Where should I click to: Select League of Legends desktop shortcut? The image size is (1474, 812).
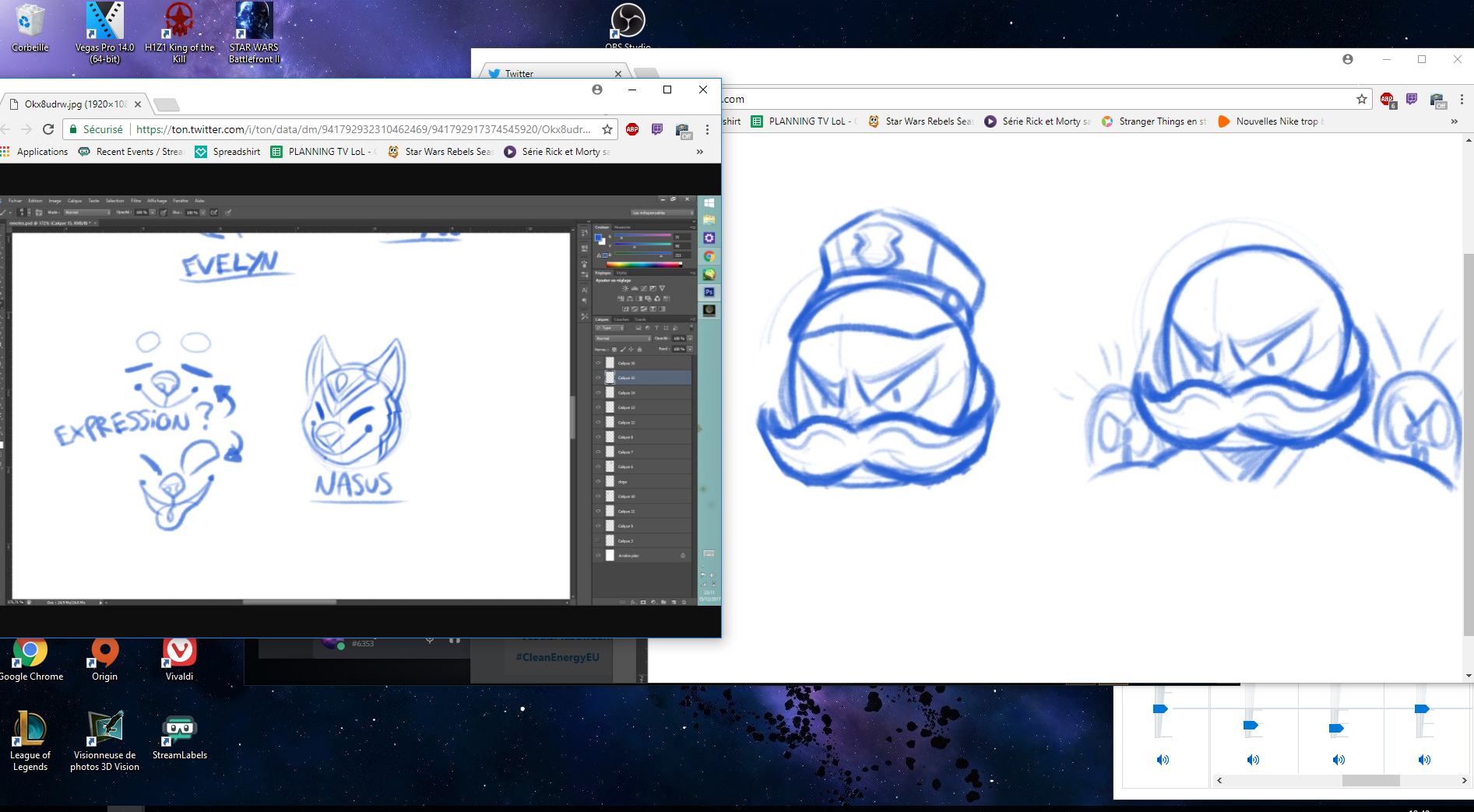30,741
